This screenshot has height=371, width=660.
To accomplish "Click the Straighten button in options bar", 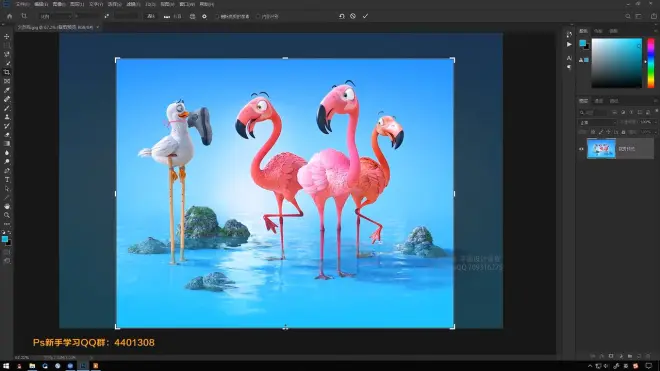I will 173,16.
